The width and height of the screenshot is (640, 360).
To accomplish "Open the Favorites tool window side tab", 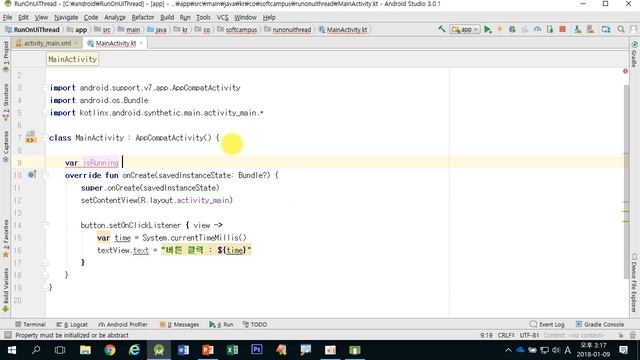I will tap(6, 239).
